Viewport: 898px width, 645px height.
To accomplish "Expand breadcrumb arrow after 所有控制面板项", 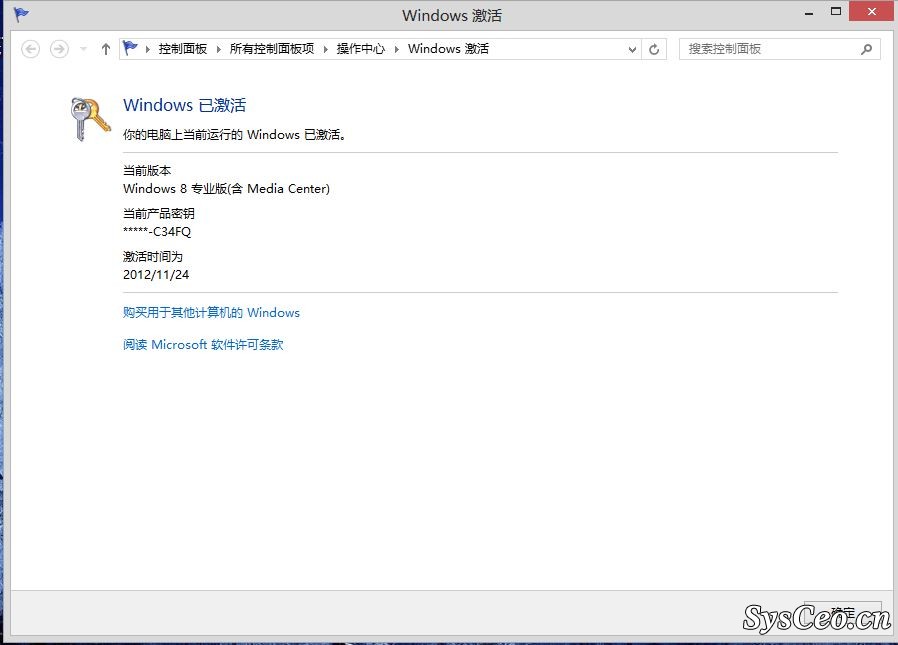I will pos(325,49).
